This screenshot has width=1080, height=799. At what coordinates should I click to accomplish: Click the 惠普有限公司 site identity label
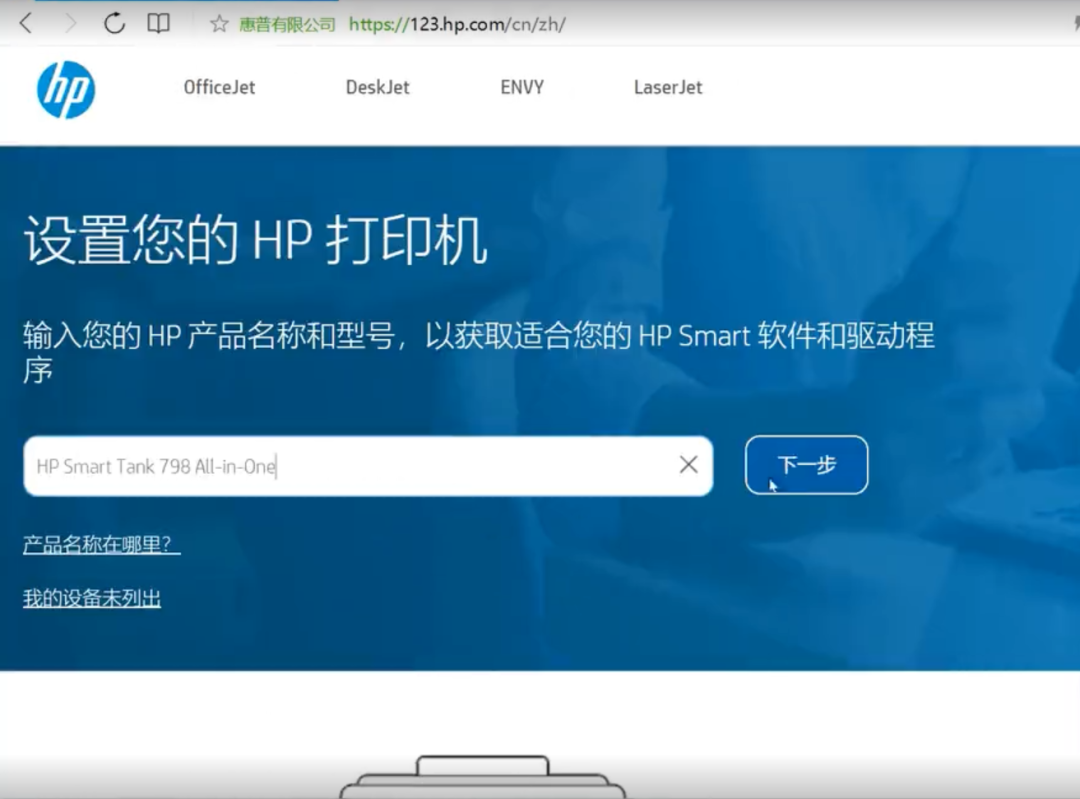(x=291, y=24)
